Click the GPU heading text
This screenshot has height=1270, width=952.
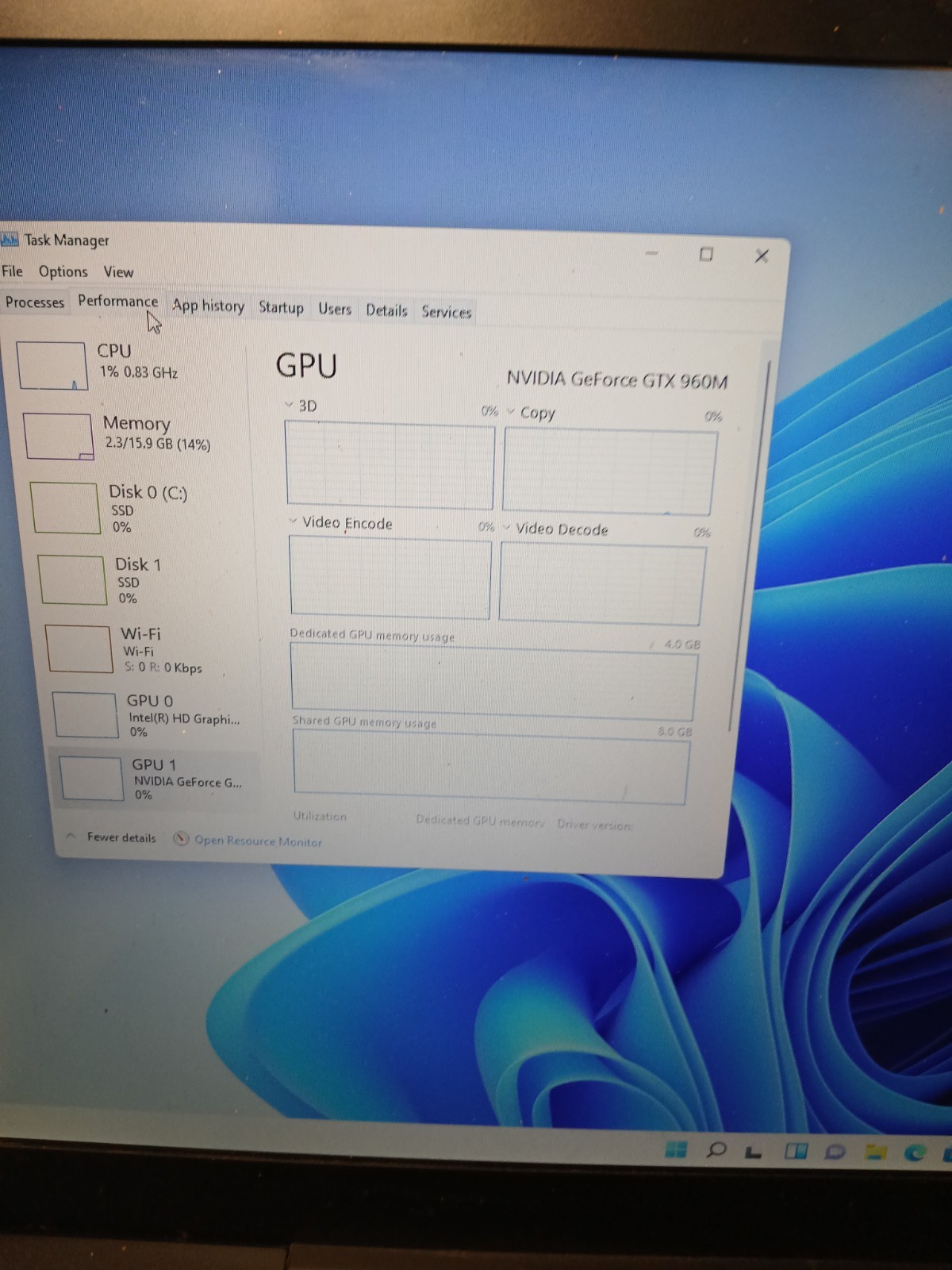tap(307, 366)
